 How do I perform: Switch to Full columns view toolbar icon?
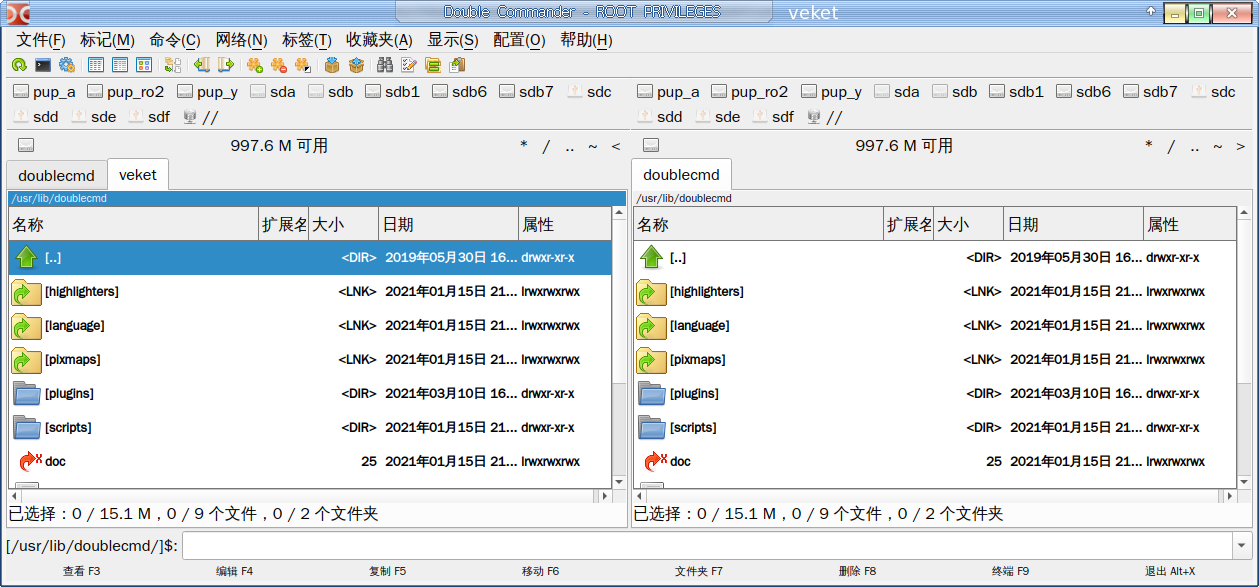click(x=120, y=66)
